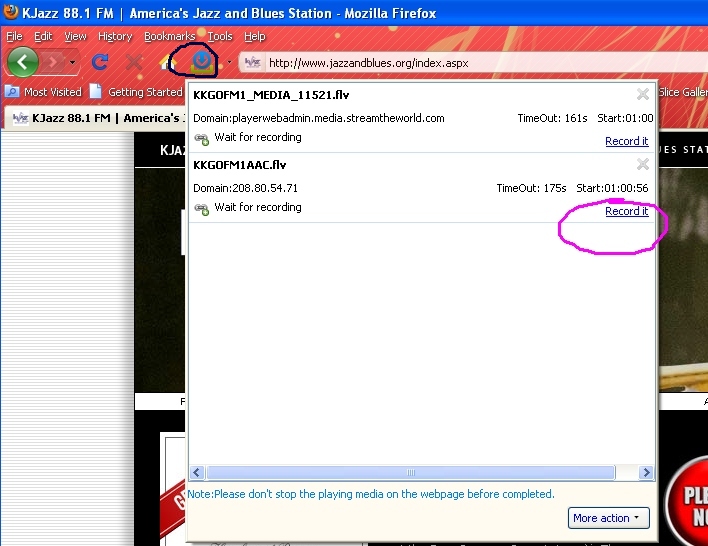Click the blue media downloader toolbar icon
This screenshot has height=546, width=708.
click(x=201, y=61)
